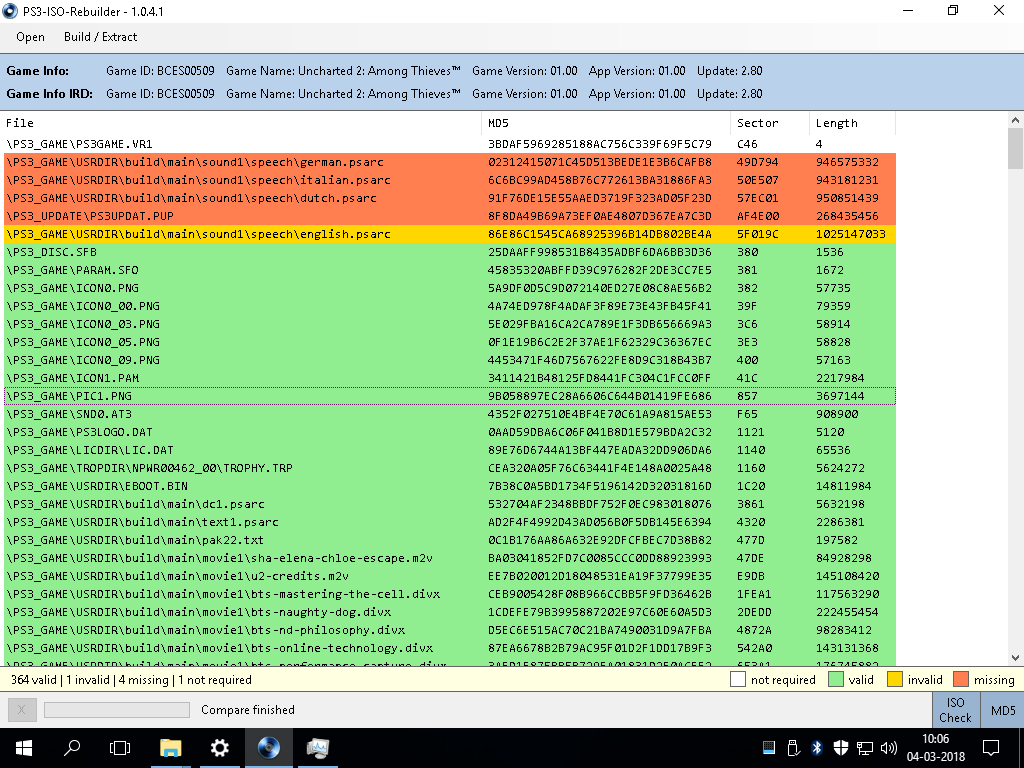Select the missing german.psarc row
Screen dimensions: 1024x768
tap(449, 162)
